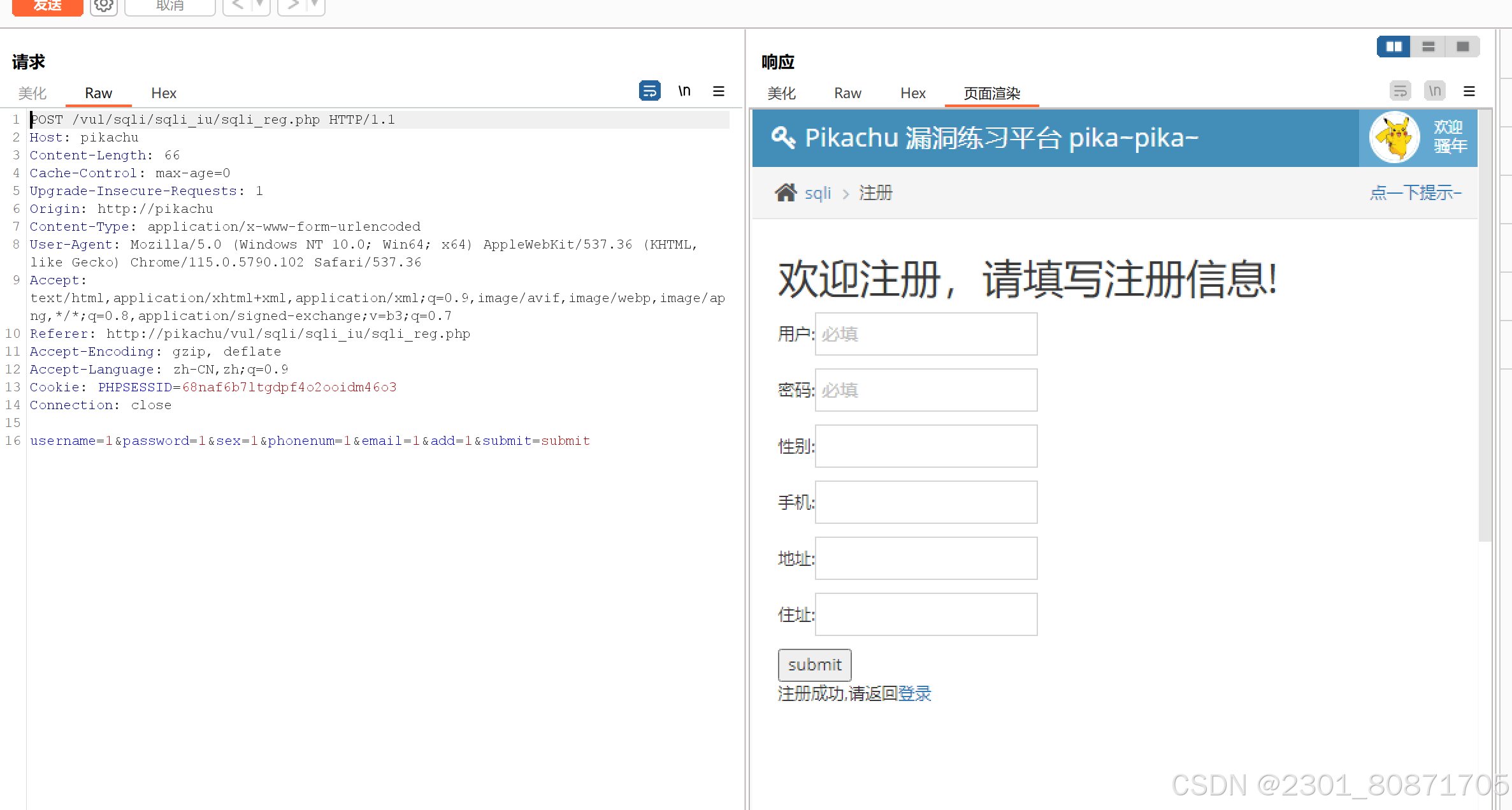Click word wrap icon in response panel

click(1400, 91)
